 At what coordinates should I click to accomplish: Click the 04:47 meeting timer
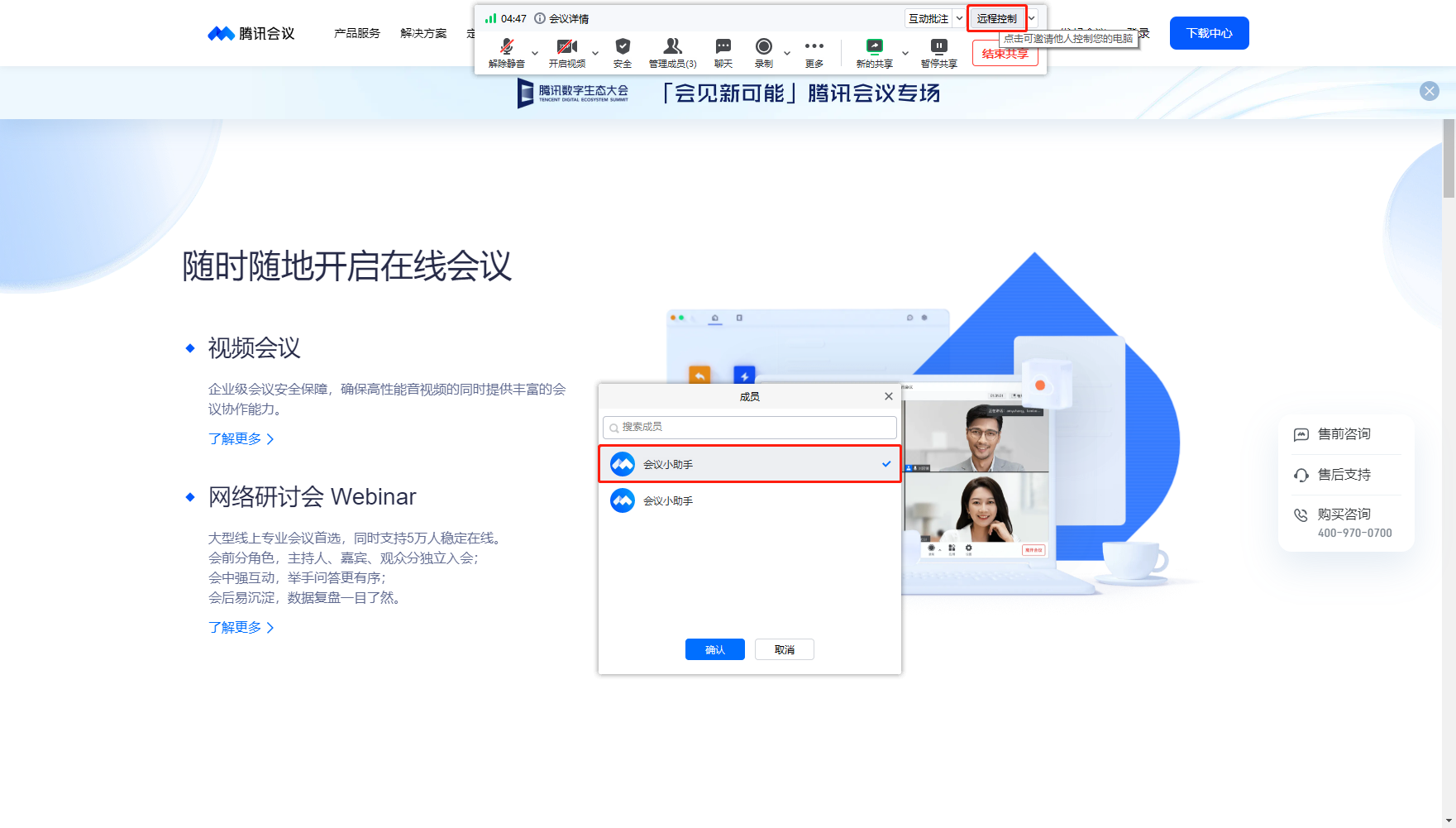tap(513, 18)
